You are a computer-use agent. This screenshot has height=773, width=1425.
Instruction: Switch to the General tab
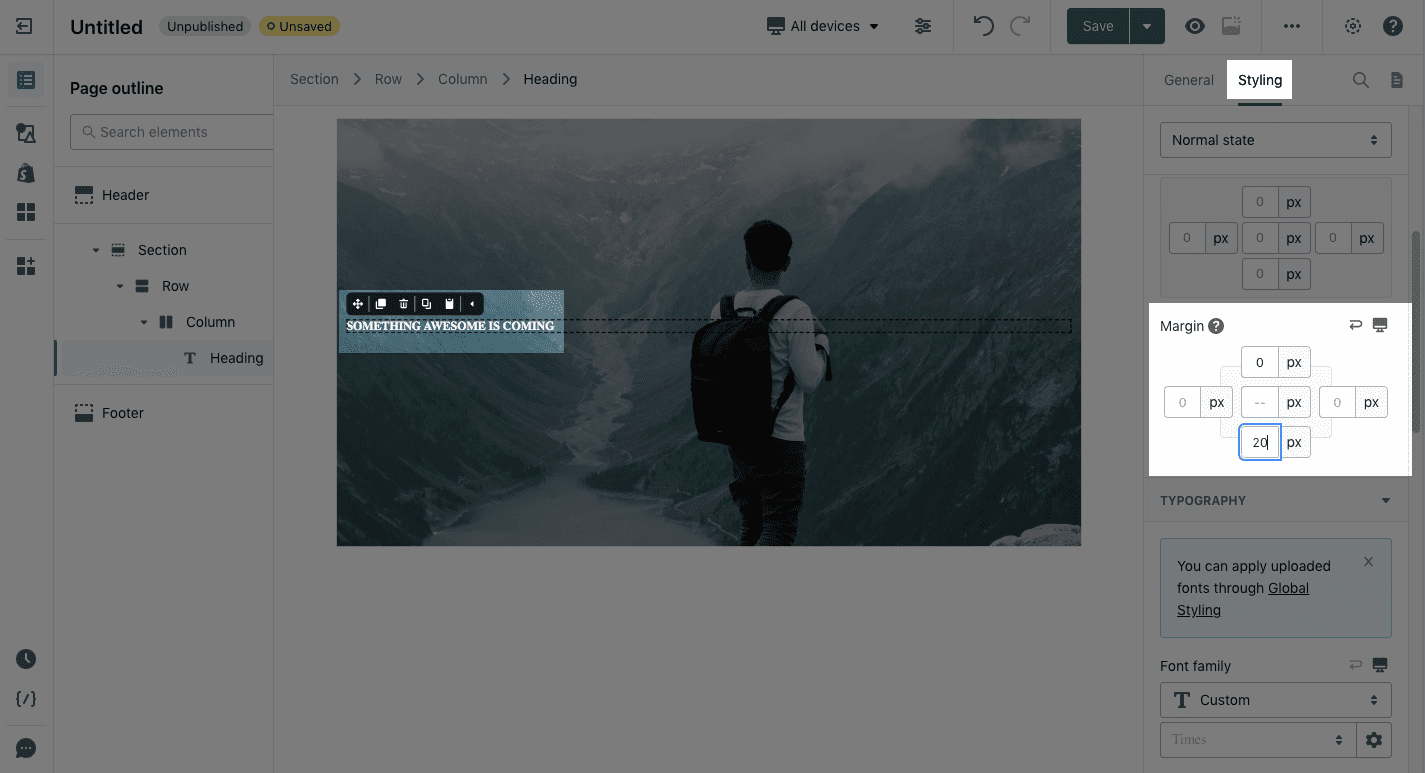[1189, 80]
